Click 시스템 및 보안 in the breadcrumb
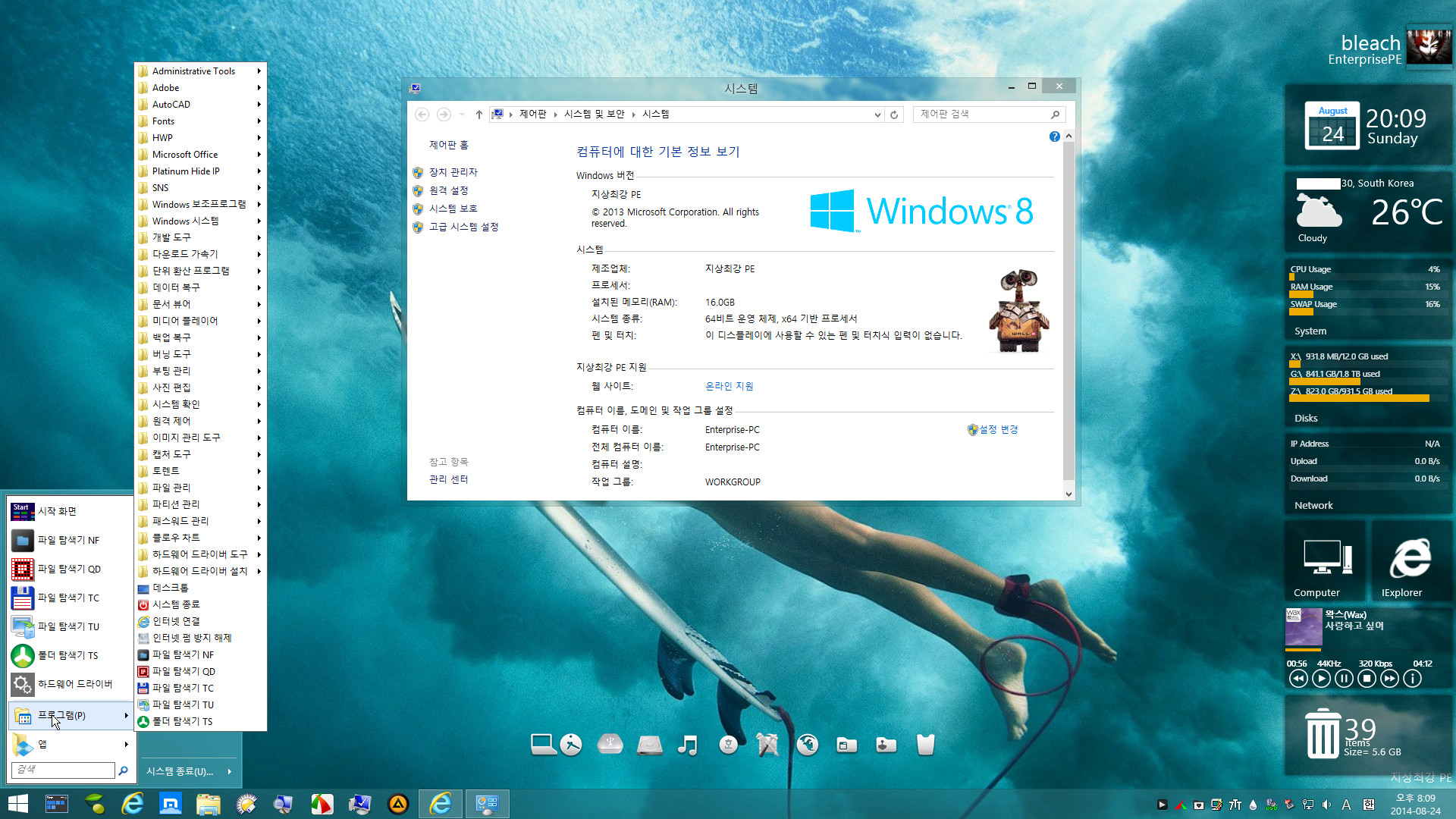The height and width of the screenshot is (819, 1456). [x=594, y=115]
